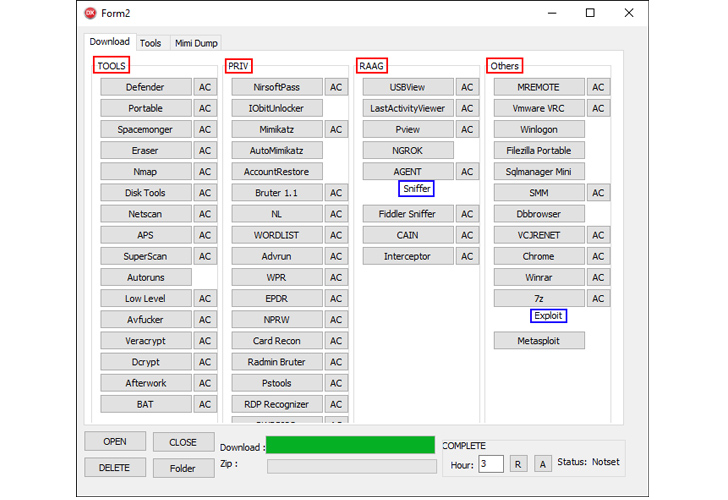Click the Autoruns button
The image size is (728, 500).
145,277
